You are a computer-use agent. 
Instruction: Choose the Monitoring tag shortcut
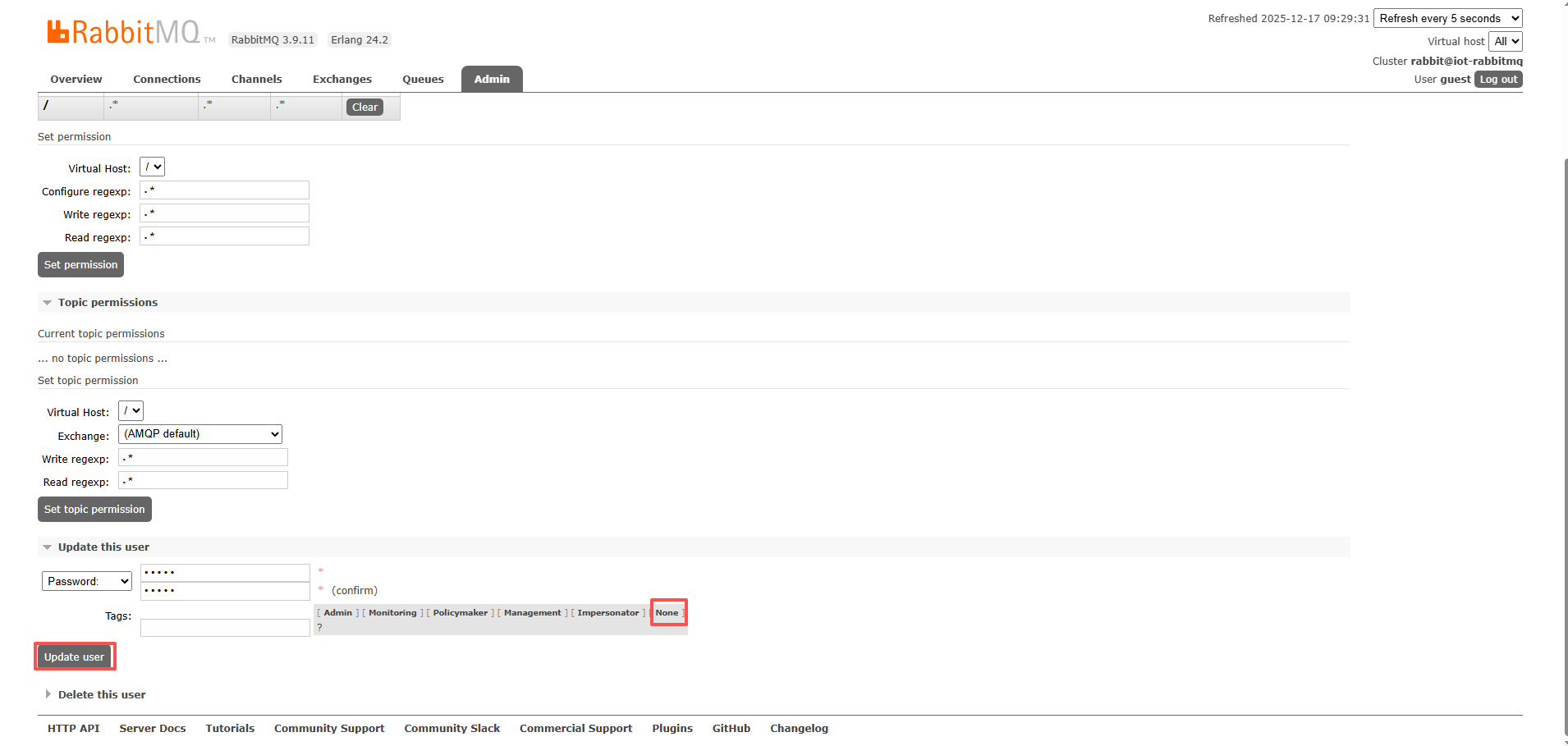(x=392, y=613)
